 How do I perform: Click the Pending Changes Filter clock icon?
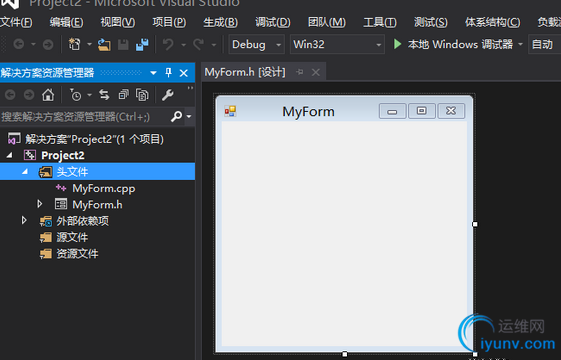(75, 95)
